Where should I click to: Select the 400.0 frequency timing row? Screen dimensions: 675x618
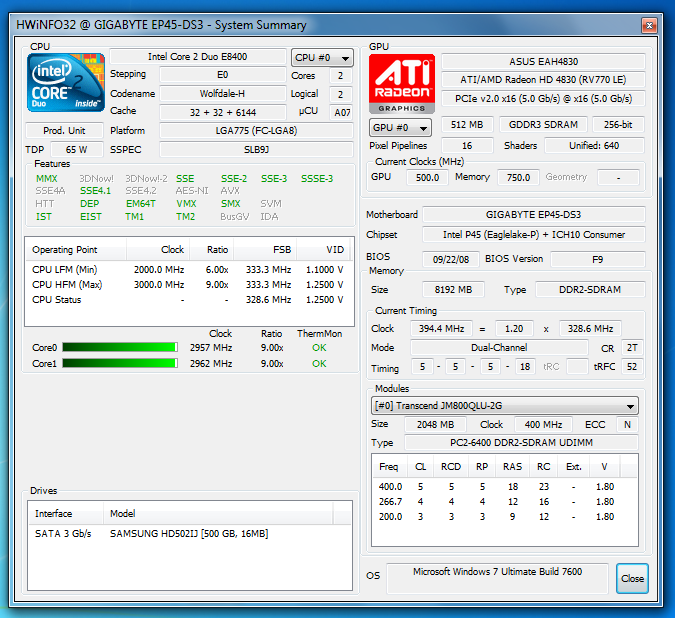click(x=504, y=487)
